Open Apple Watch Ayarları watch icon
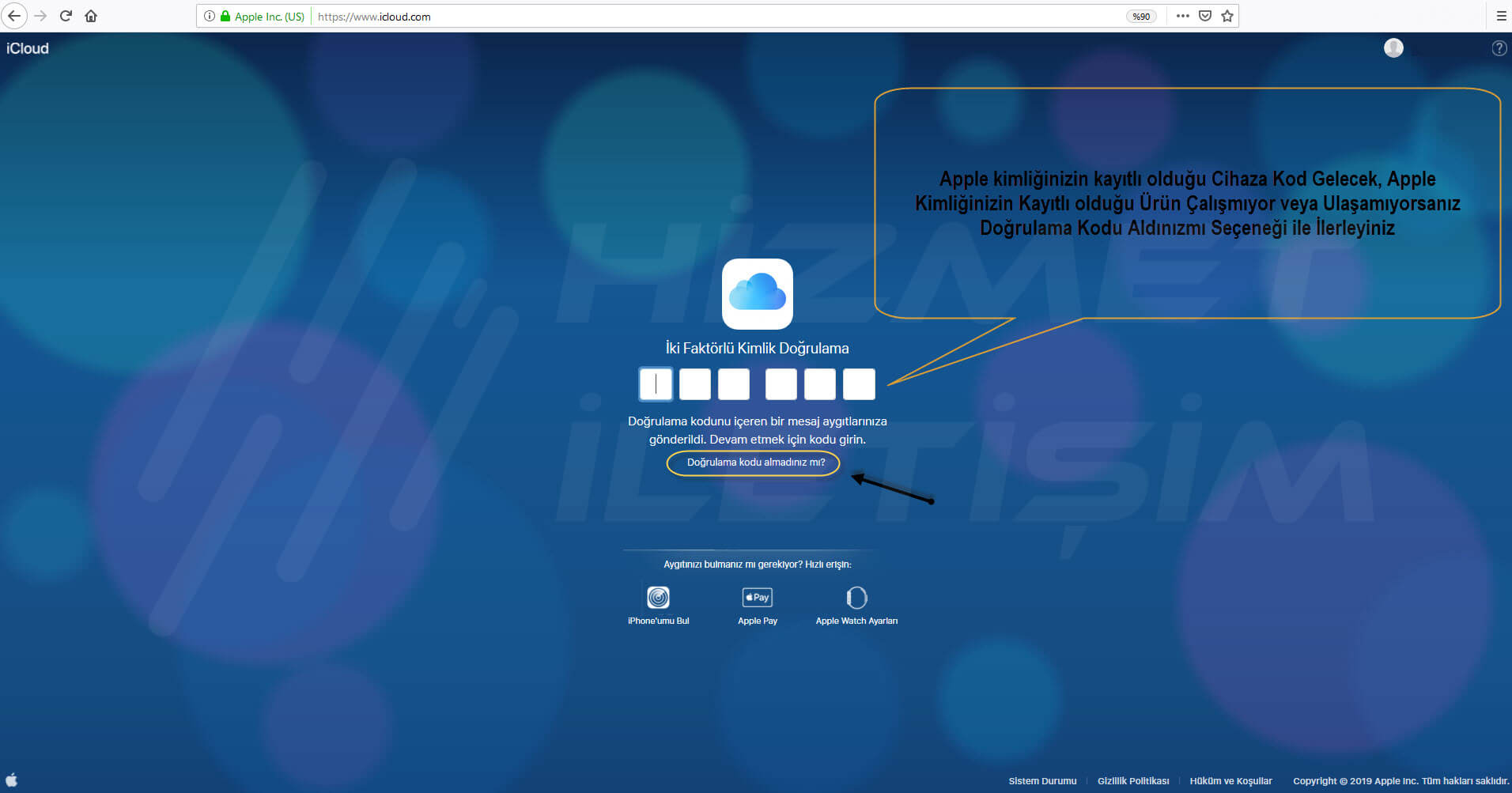The height and width of the screenshot is (793, 1512). coord(856,598)
